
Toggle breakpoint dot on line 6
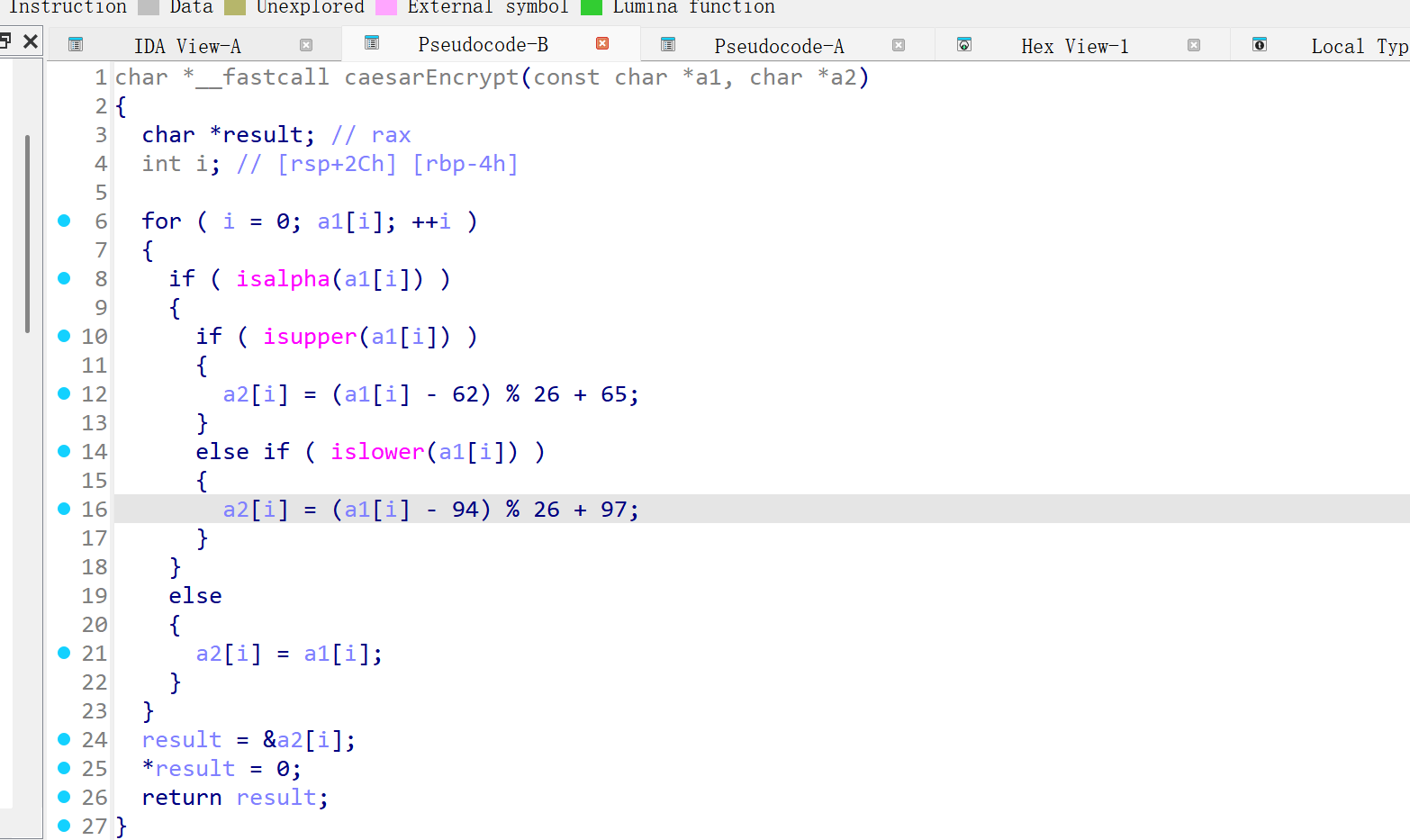pyautogui.click(x=64, y=221)
